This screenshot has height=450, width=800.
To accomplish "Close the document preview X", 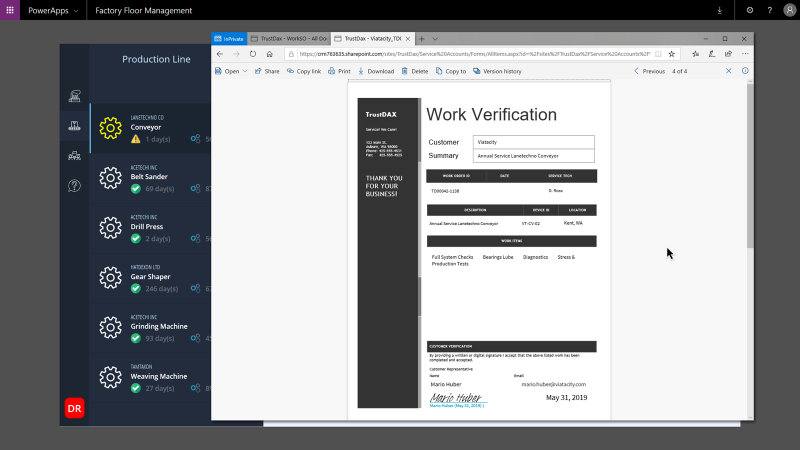I will 729,71.
